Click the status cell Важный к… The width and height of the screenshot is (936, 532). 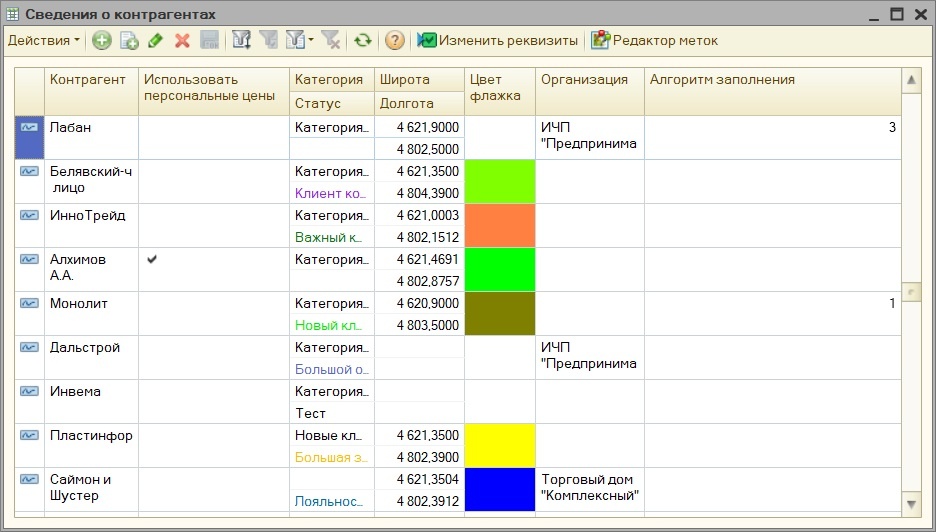click(332, 237)
